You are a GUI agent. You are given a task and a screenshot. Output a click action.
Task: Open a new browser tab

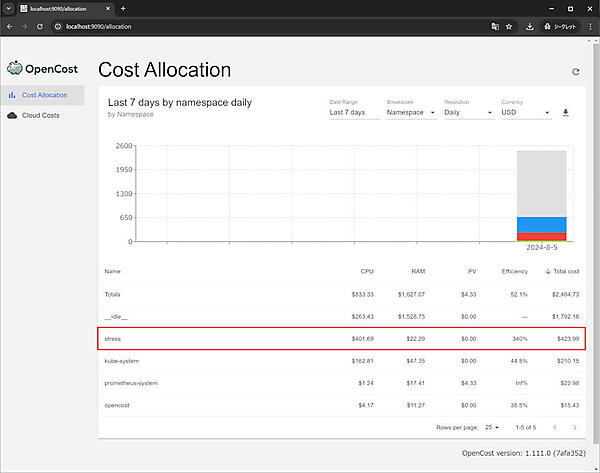pos(123,8)
